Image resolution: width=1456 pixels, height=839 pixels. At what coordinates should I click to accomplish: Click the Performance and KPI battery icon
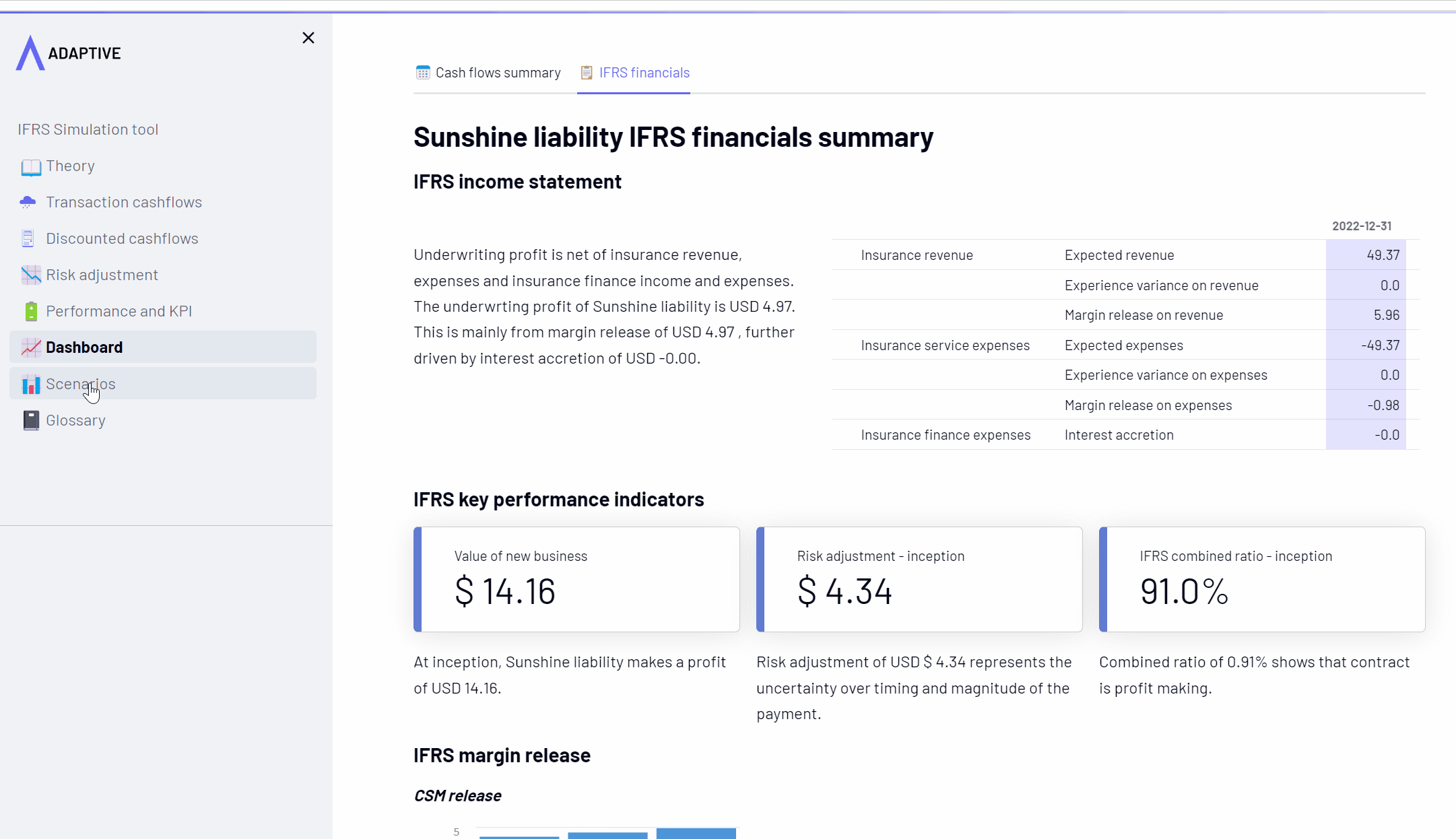31,311
